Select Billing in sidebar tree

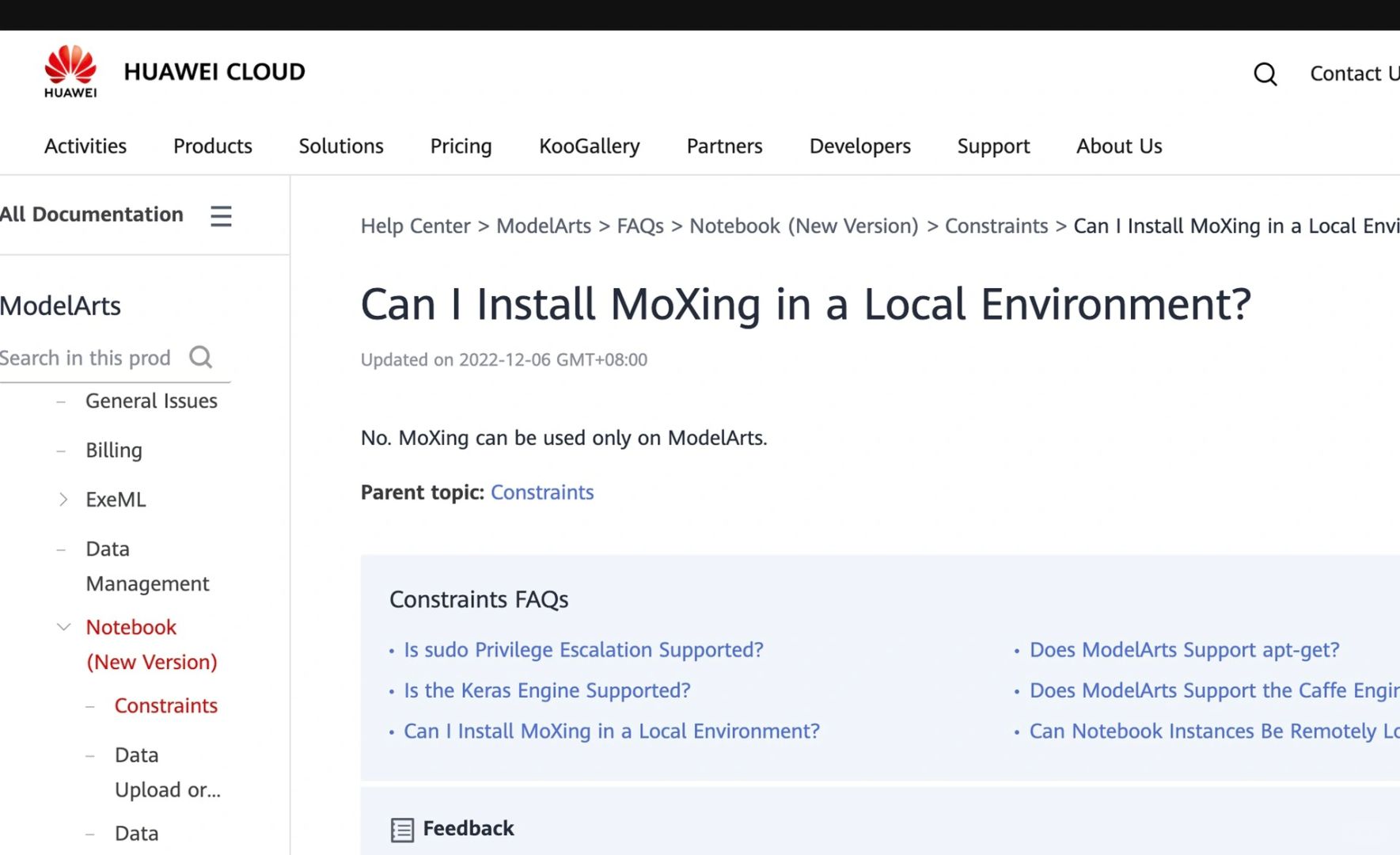point(114,450)
